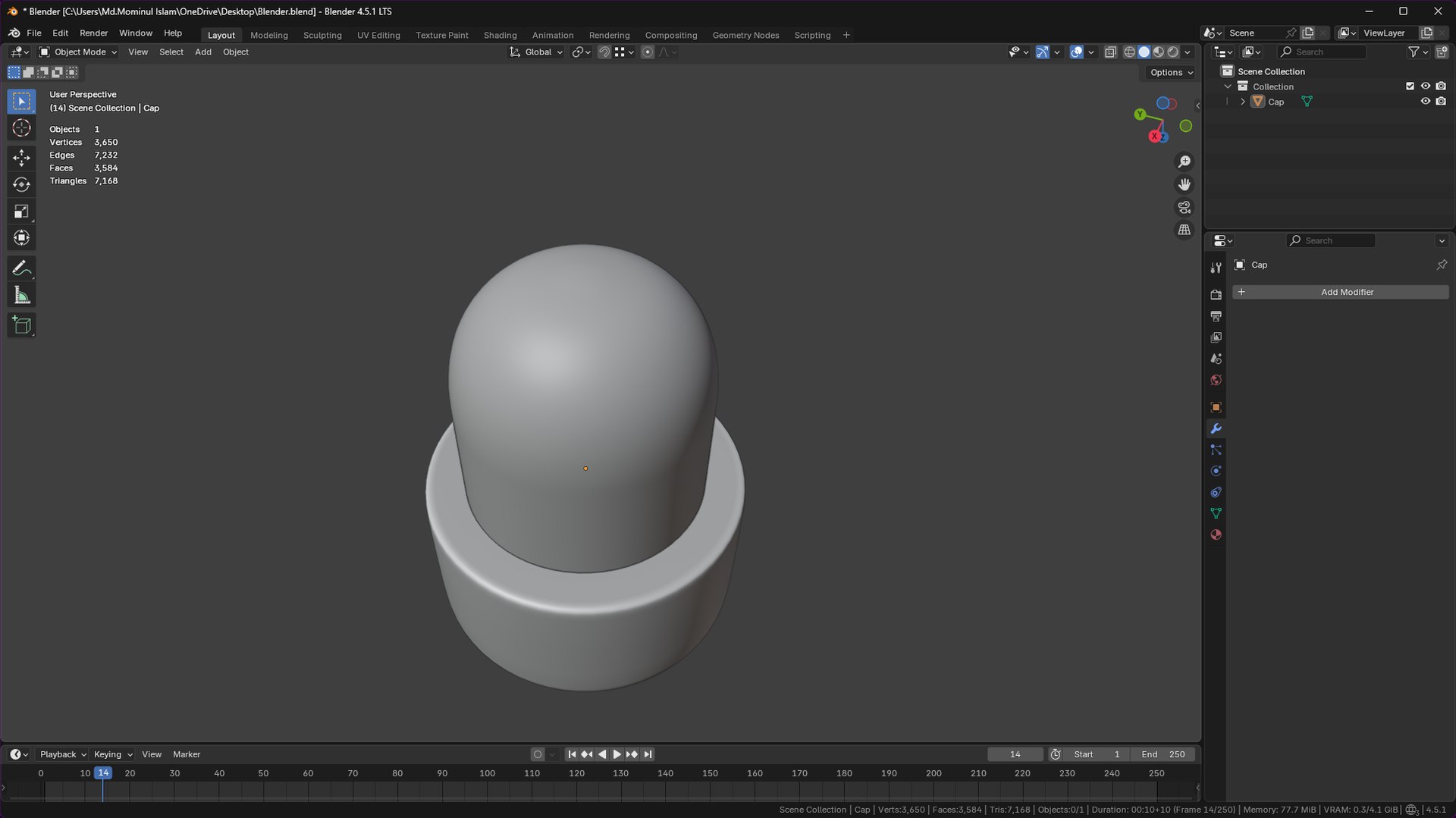This screenshot has width=1456, height=818.
Task: Open the Playback dropdown in timeline
Action: click(62, 754)
